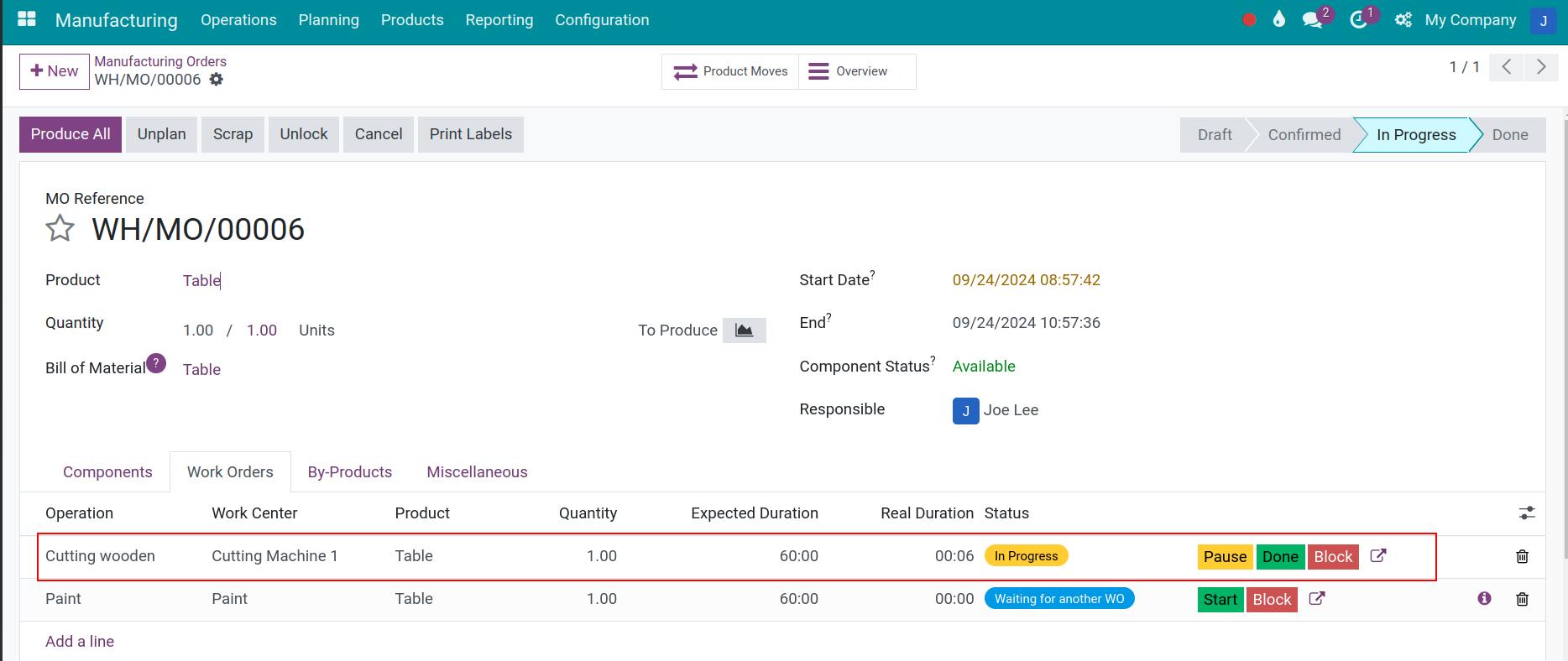Open Operations menu
The width and height of the screenshot is (1568, 661).
point(238,20)
